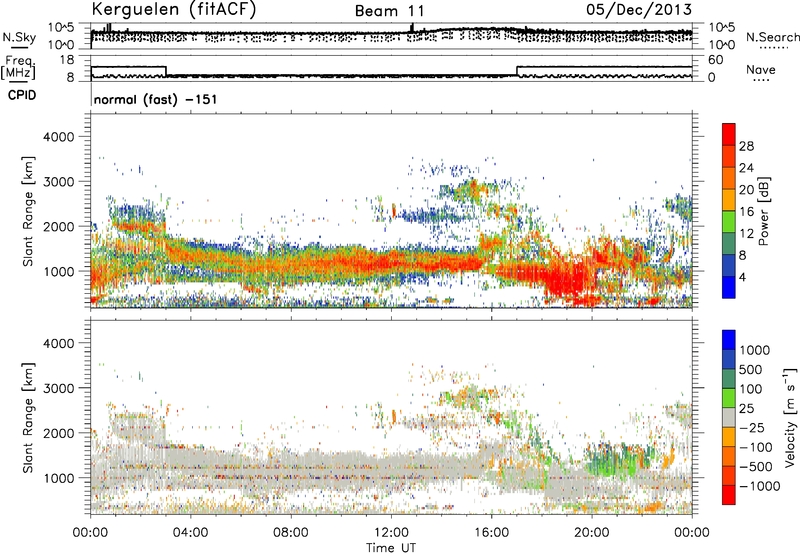Click the positive "1000" velocity colorbar label

pyautogui.click(x=755, y=350)
